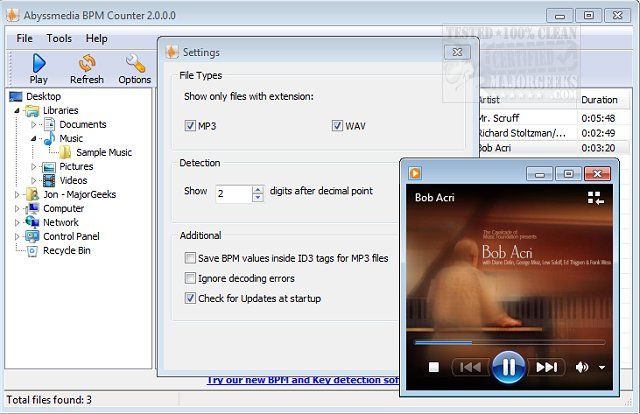
Task: Expand the Jon - MajorGeeks node
Action: tap(17, 195)
